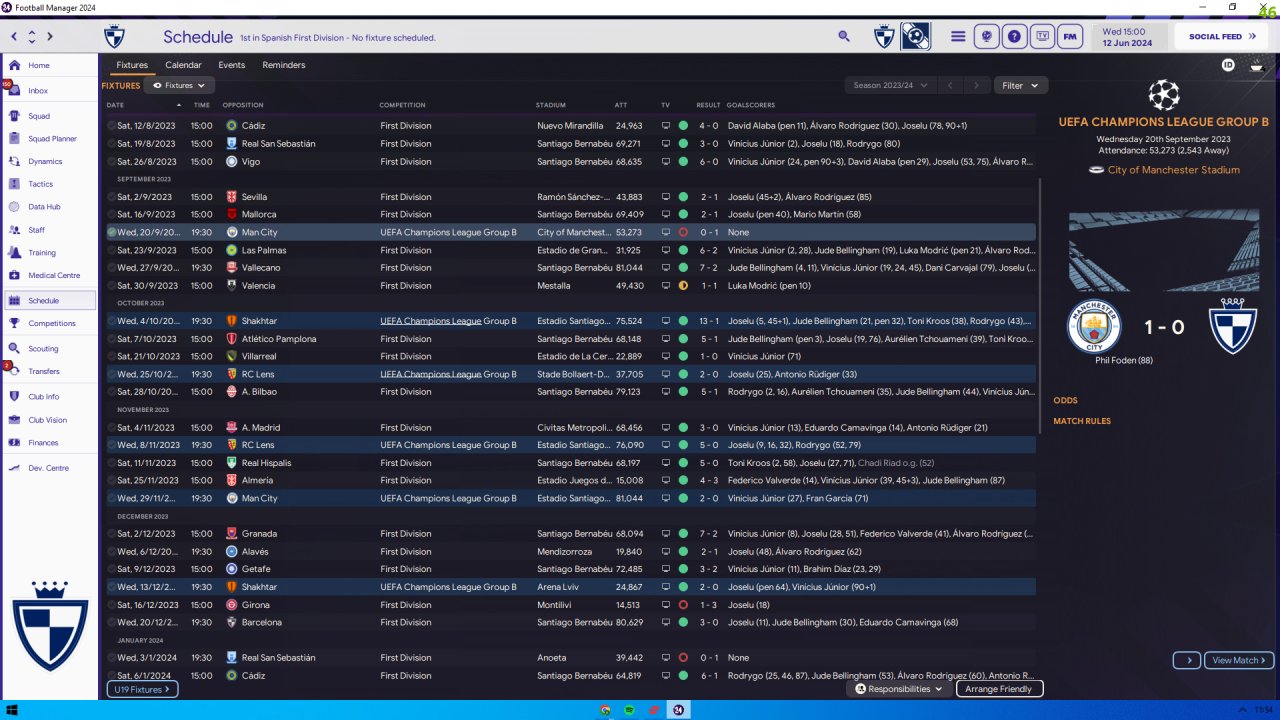Open the Season 2023/24 dropdown
This screenshot has width=1280, height=720.
pos(891,86)
